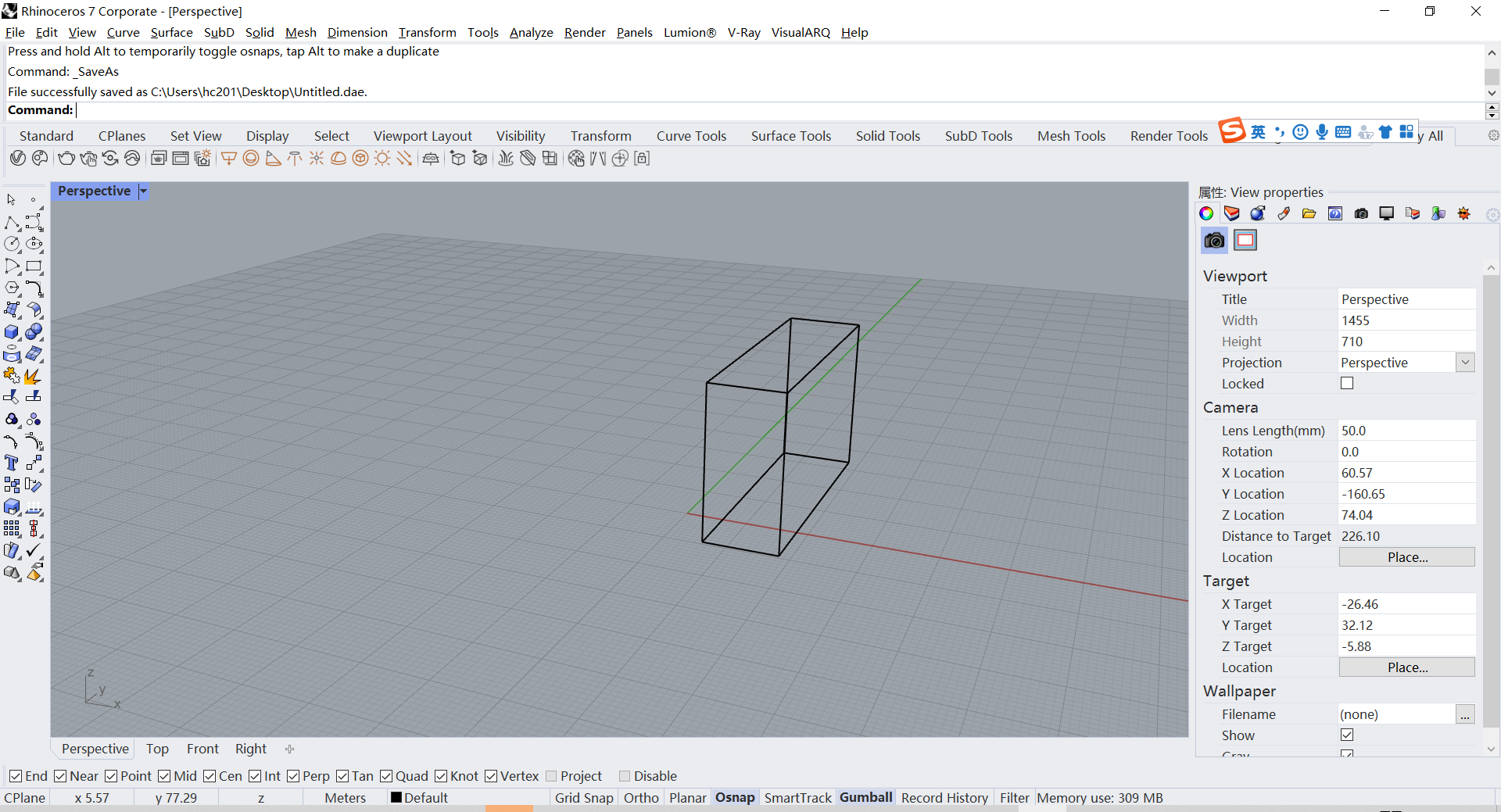Select the V-Ray sun light icon
The height and width of the screenshot is (812, 1501).
pos(382,159)
